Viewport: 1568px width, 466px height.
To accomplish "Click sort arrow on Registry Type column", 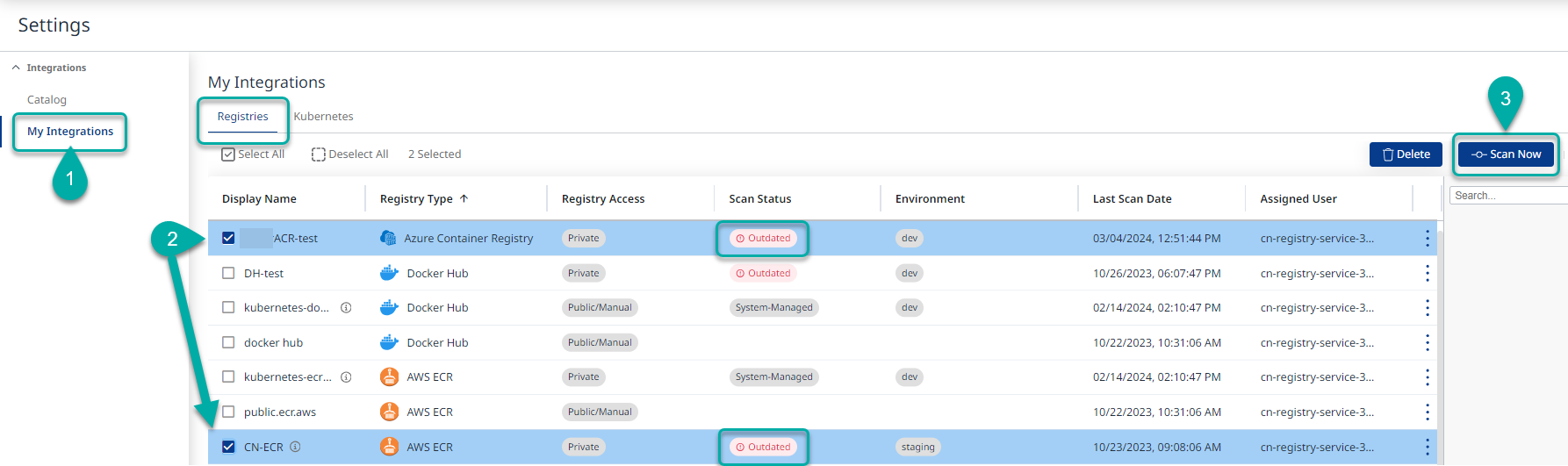I will click(x=464, y=199).
